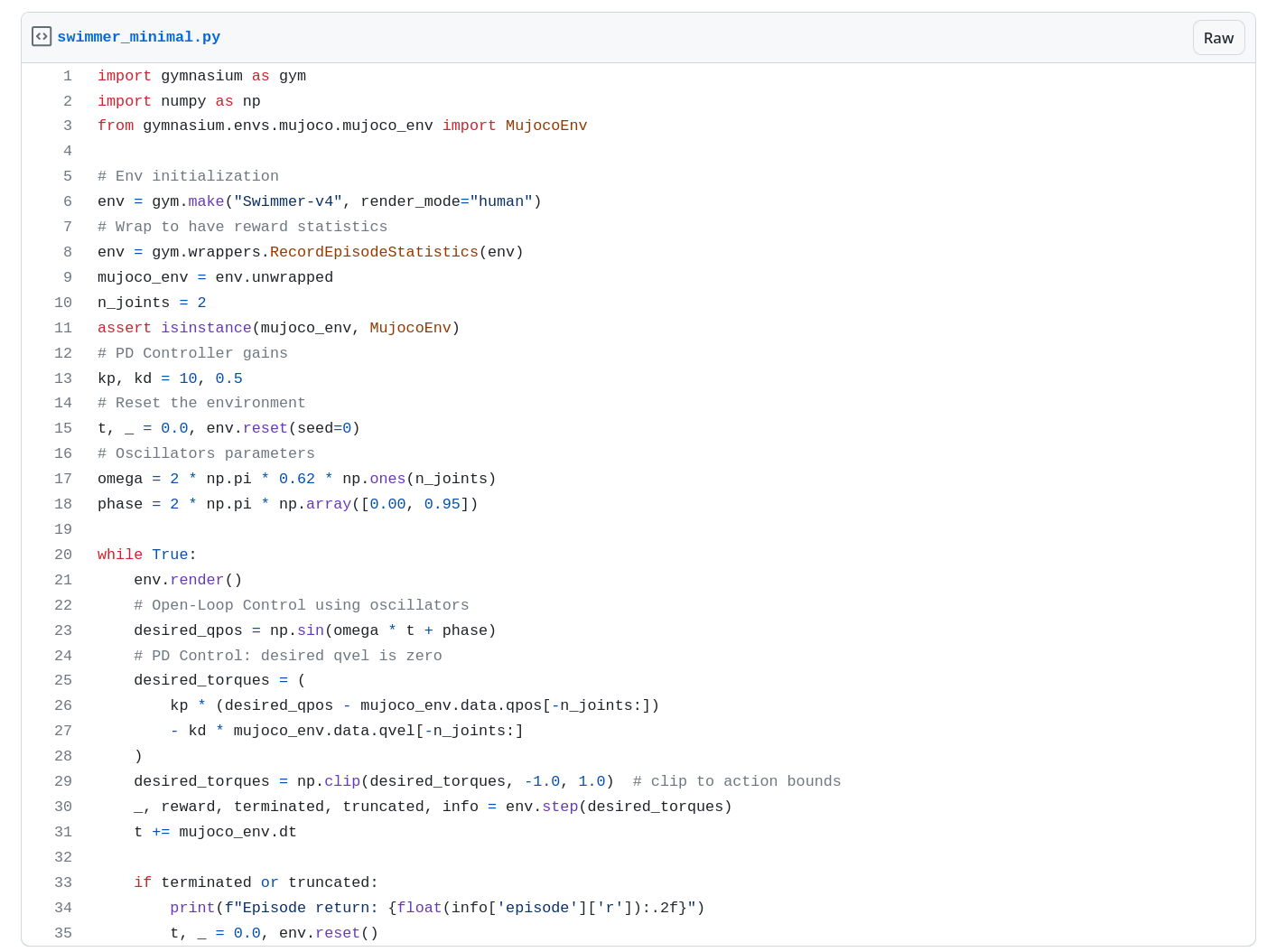Click RecordEpisodeStatistics in line 8
Screen dimensions: 1267x952
point(374,252)
